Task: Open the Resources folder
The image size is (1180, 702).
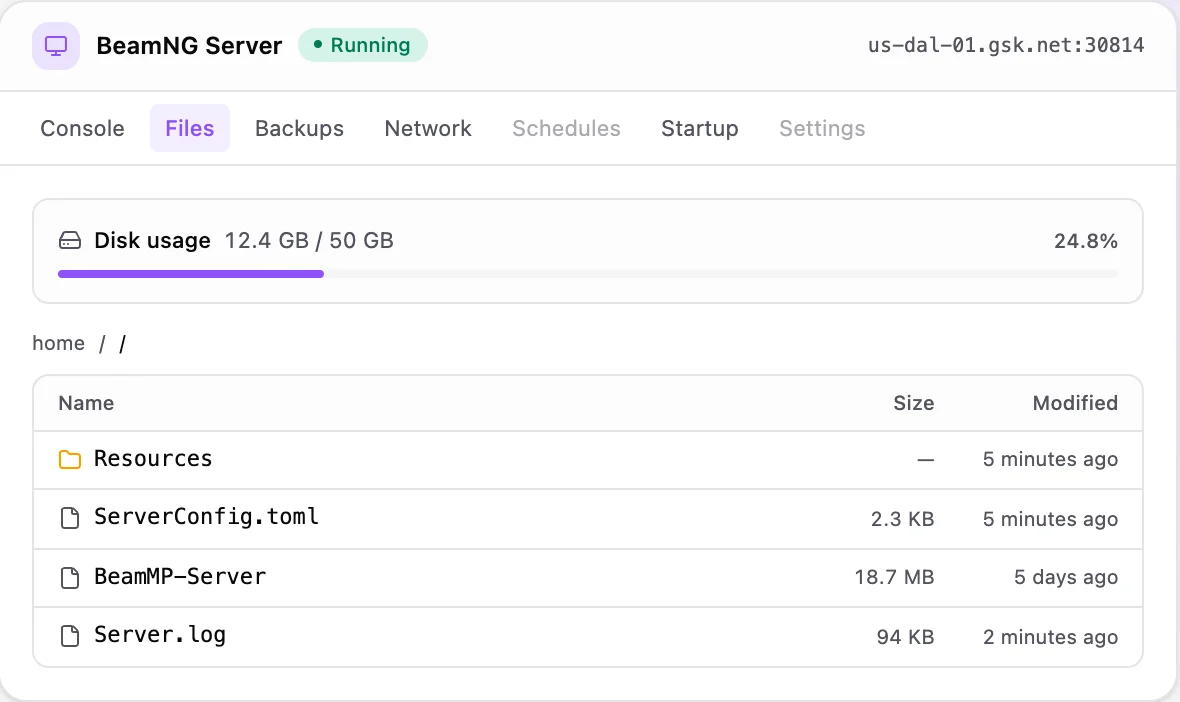Action: 154,459
